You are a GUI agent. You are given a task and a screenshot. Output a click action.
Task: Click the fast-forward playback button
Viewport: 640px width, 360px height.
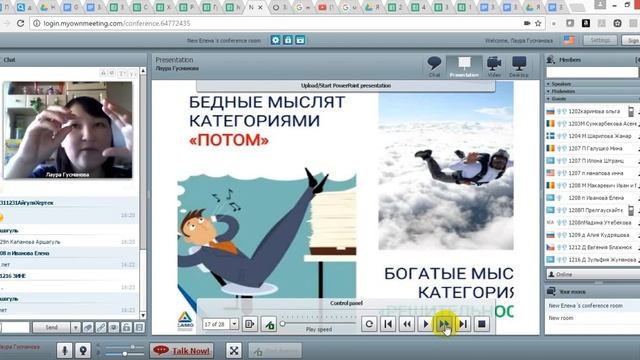(444, 324)
